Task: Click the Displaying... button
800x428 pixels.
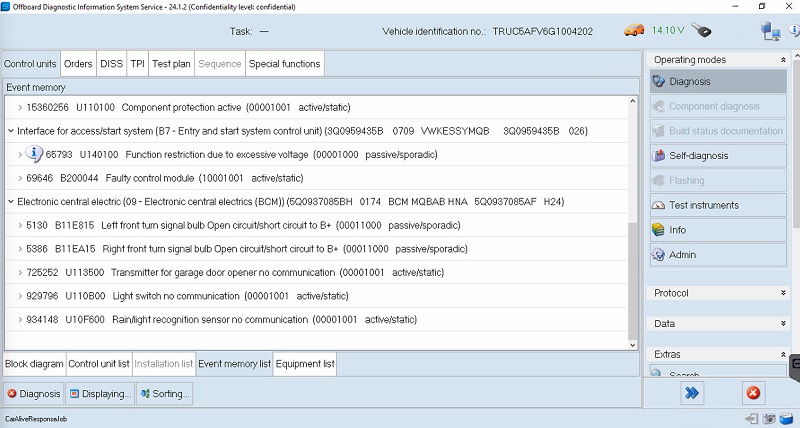Action: [x=101, y=394]
